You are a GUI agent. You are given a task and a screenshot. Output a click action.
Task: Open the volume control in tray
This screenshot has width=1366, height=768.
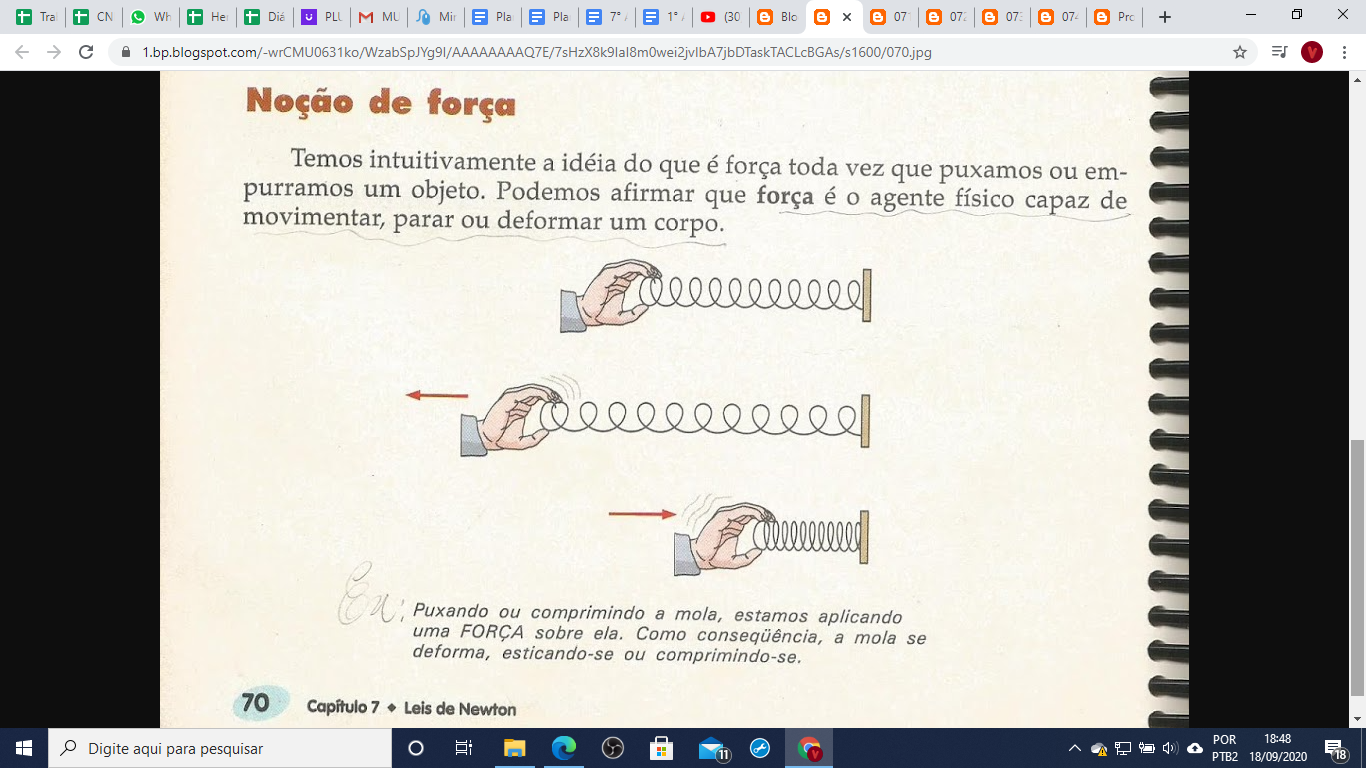(x=1169, y=748)
